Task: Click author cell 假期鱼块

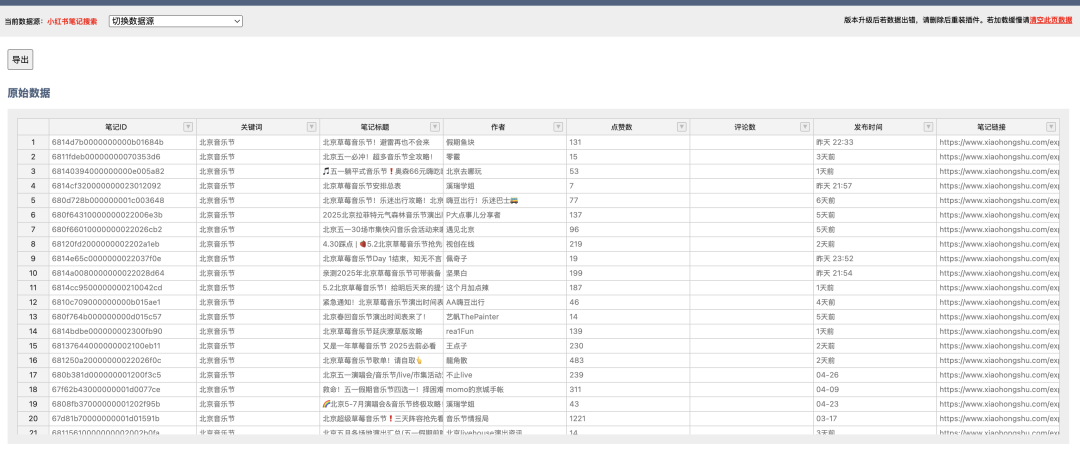Action: click(x=505, y=142)
